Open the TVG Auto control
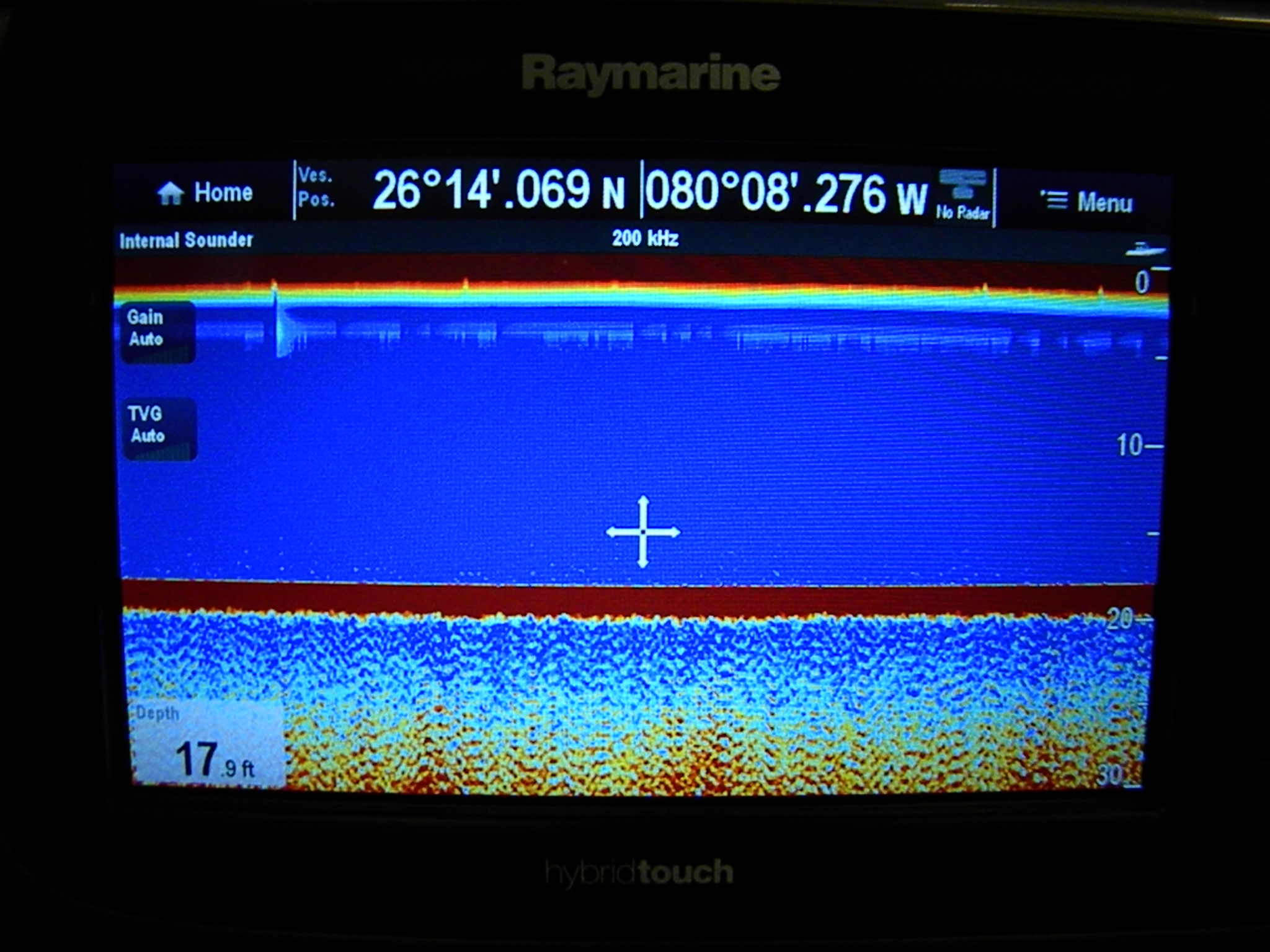The image size is (1270, 952). click(160, 428)
